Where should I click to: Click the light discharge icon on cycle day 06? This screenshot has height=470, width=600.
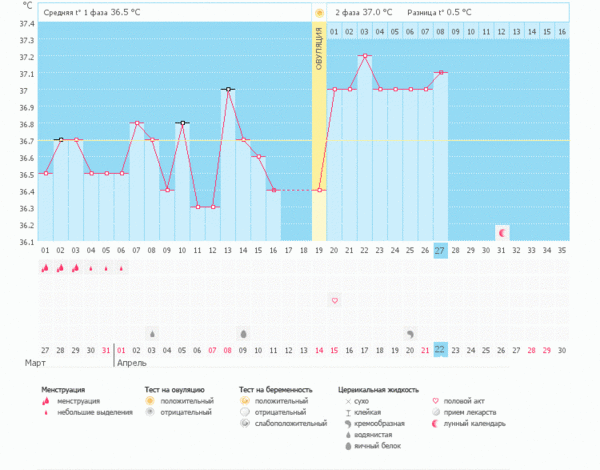(x=122, y=268)
